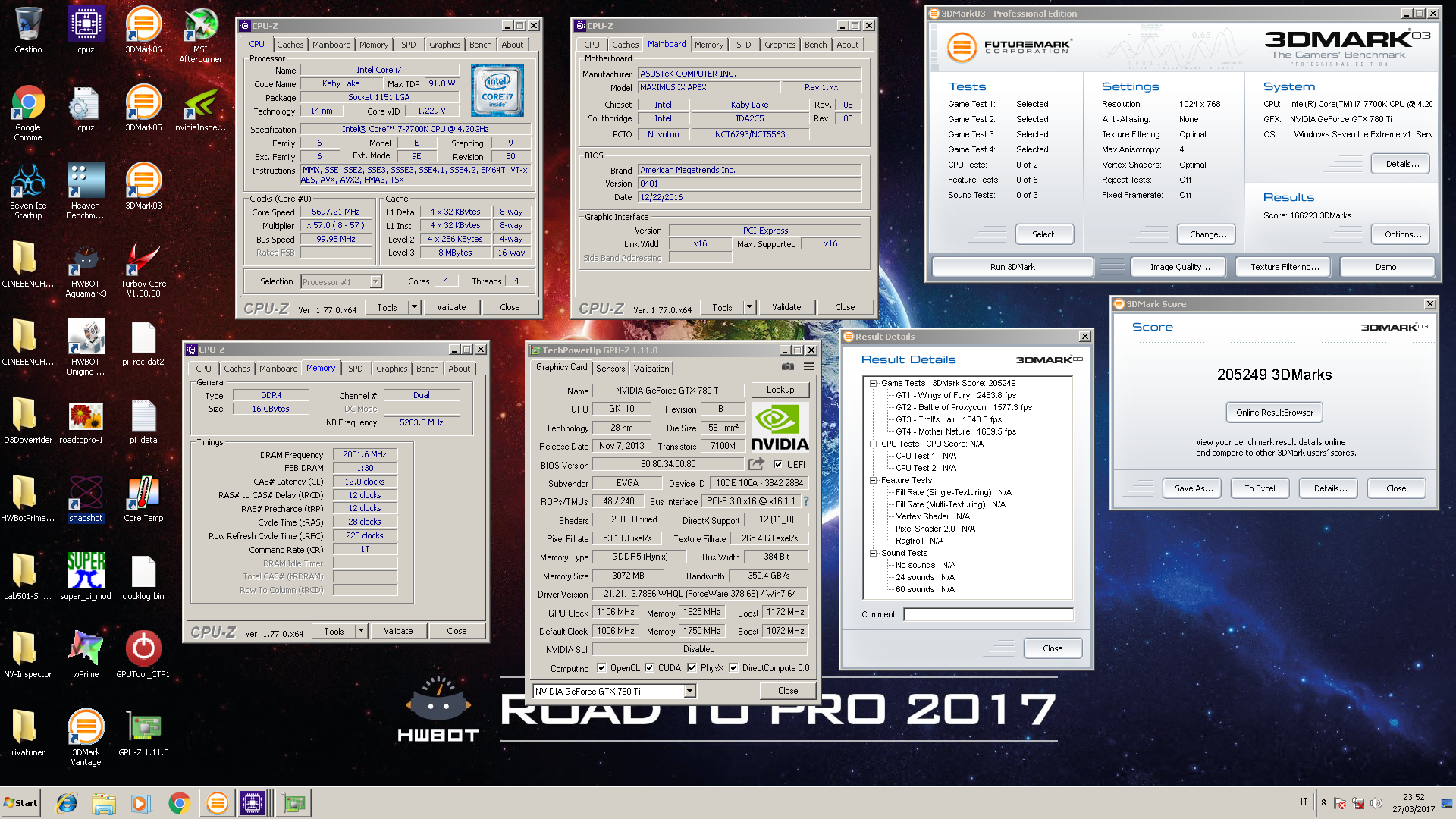
Task: Collapse the Sound Tests tree node
Action: pos(874,554)
